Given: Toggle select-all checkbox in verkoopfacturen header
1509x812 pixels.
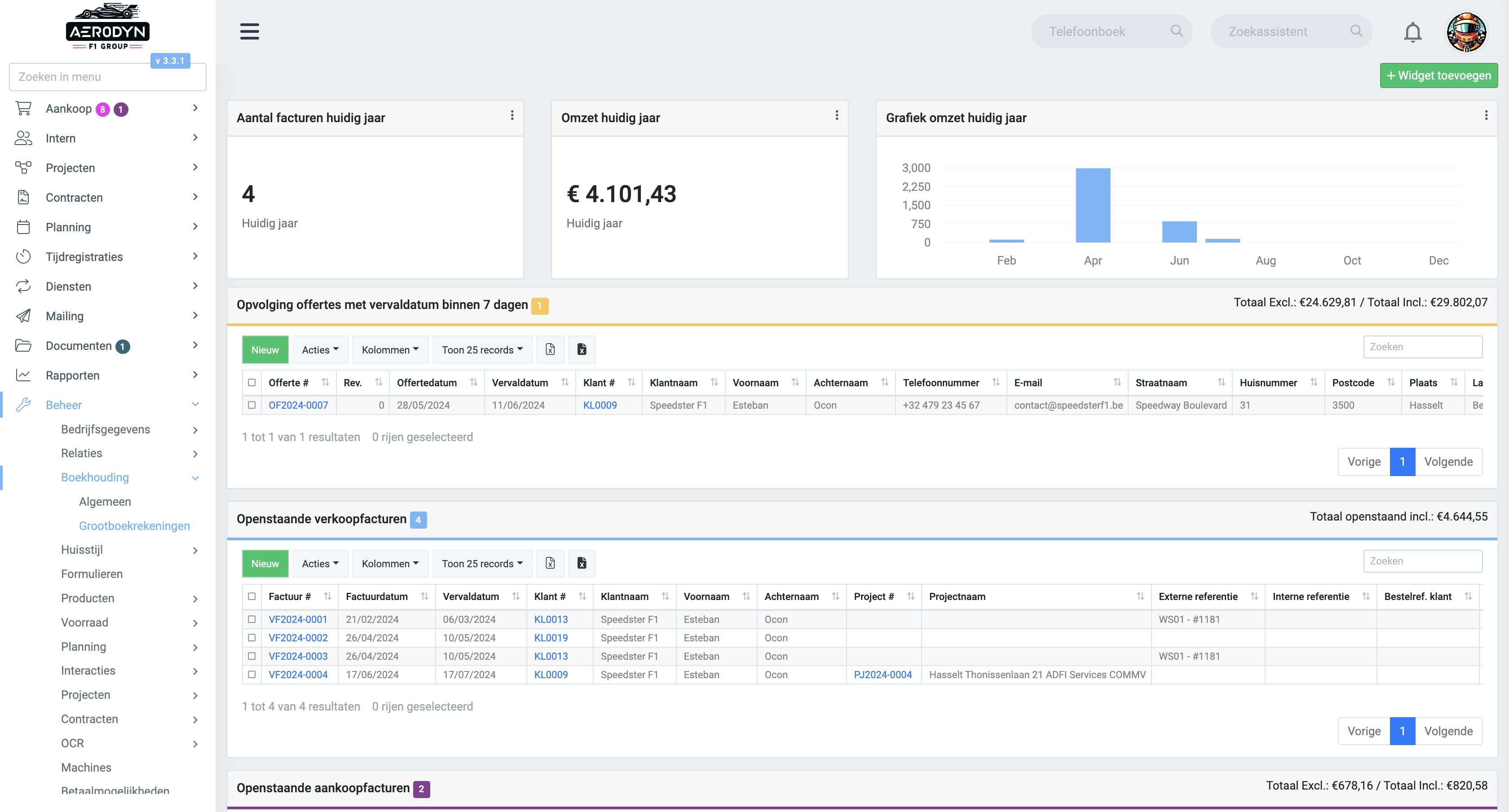Looking at the screenshot, I should (252, 596).
